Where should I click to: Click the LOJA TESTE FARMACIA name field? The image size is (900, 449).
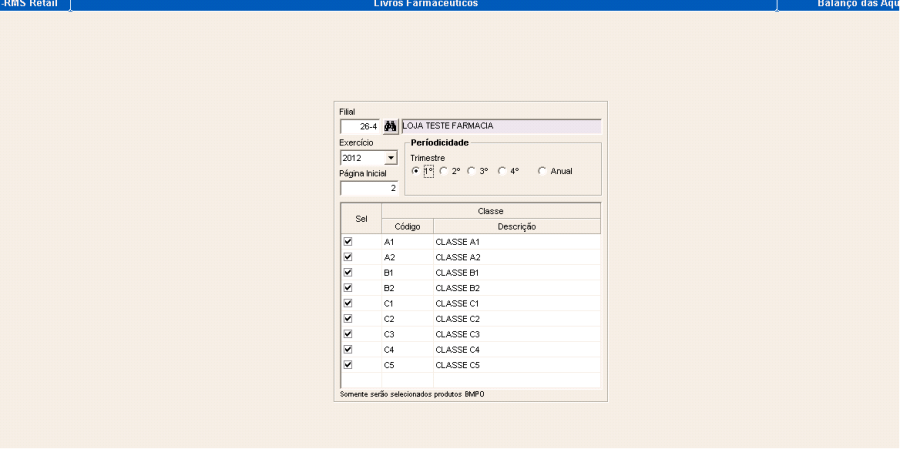tap(501, 126)
